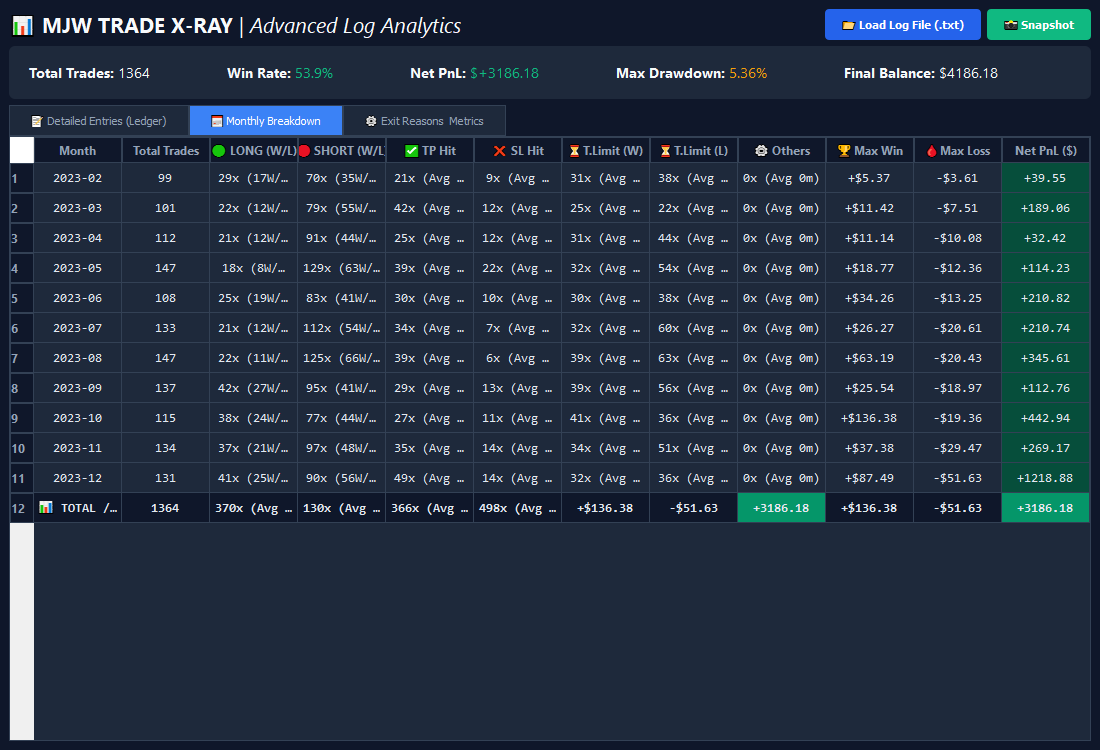Click the 41x T.Limit (W) cell for 2023-10
The image size is (1100, 750).
click(x=605, y=418)
